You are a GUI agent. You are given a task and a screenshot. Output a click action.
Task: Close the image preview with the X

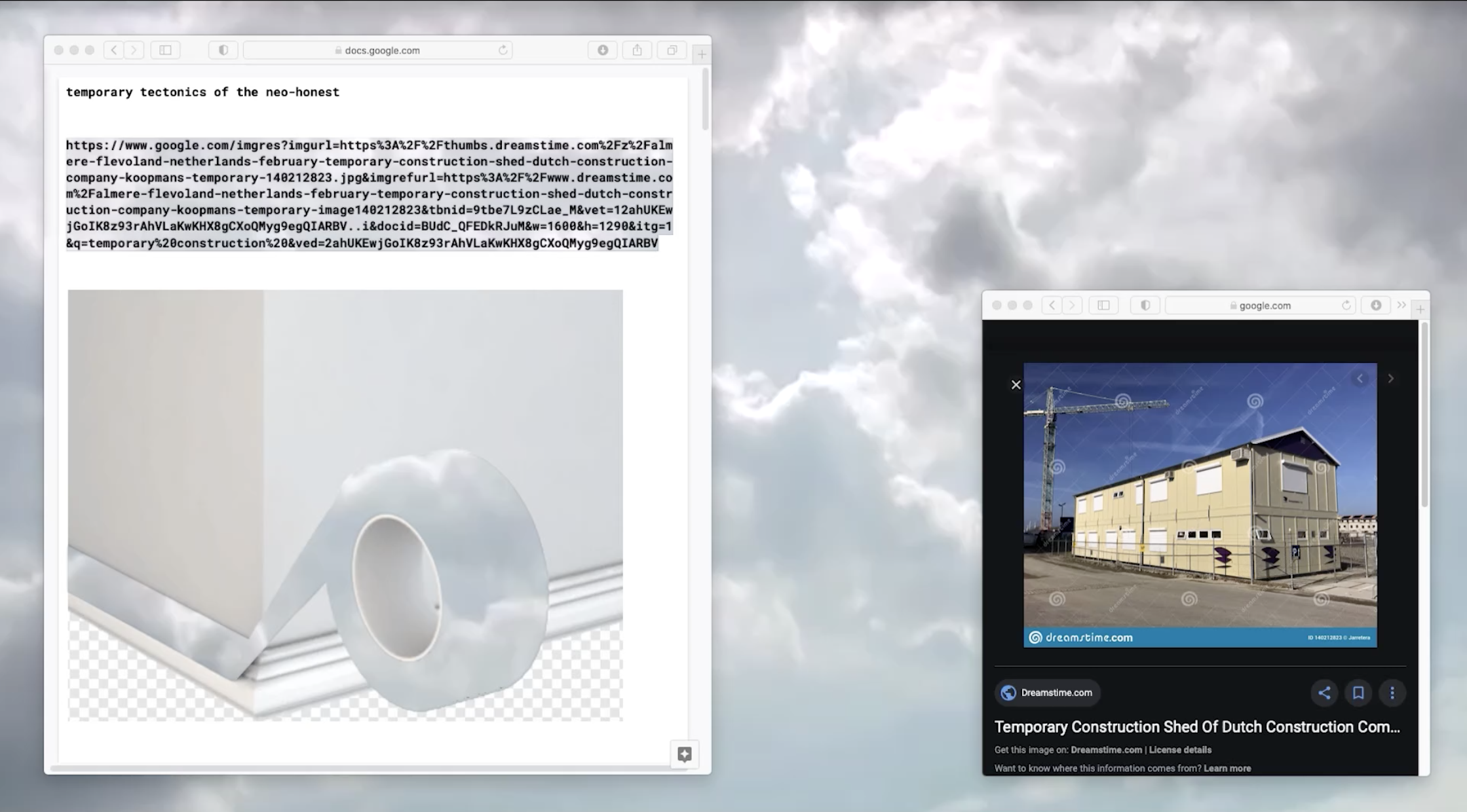[1016, 385]
